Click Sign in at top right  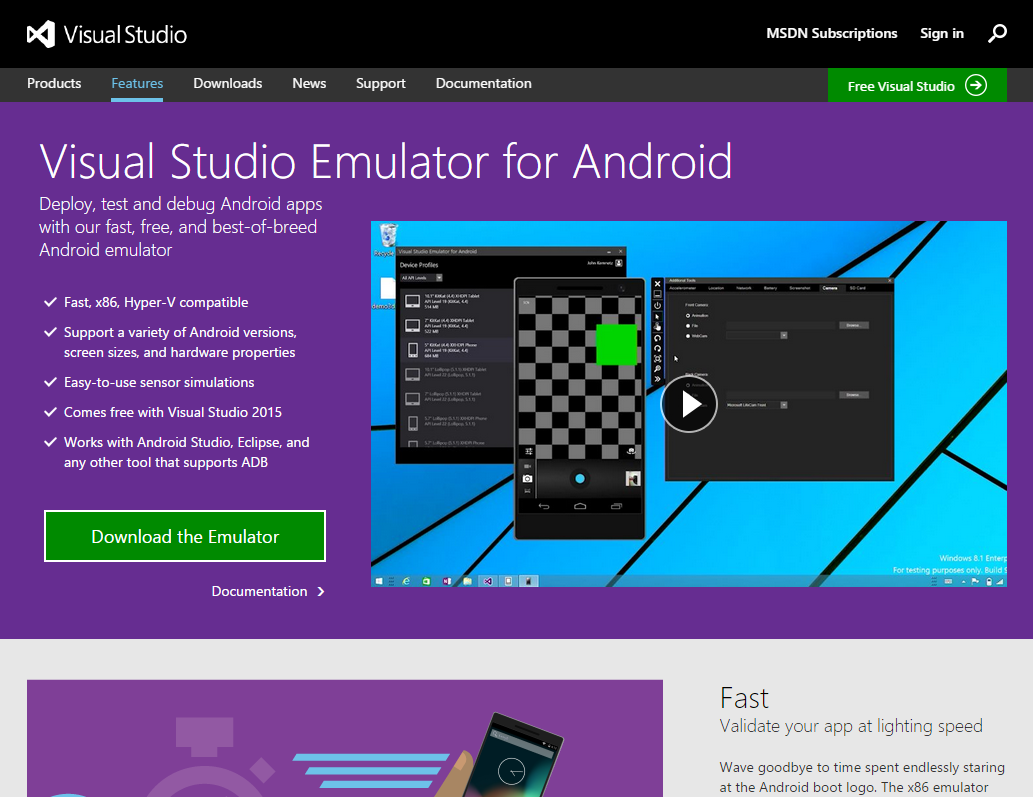[941, 34]
